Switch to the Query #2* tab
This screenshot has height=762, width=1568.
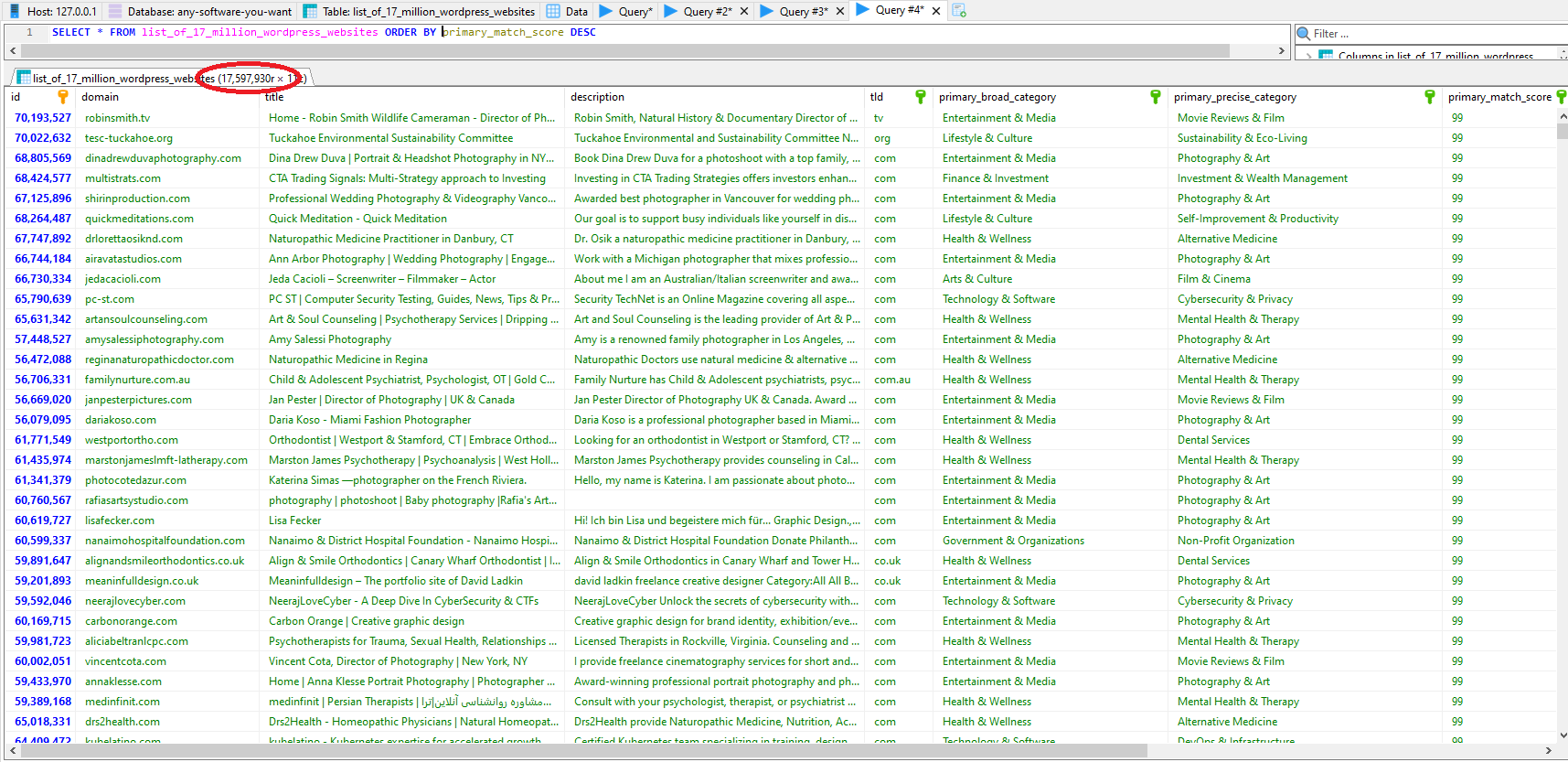point(697,12)
